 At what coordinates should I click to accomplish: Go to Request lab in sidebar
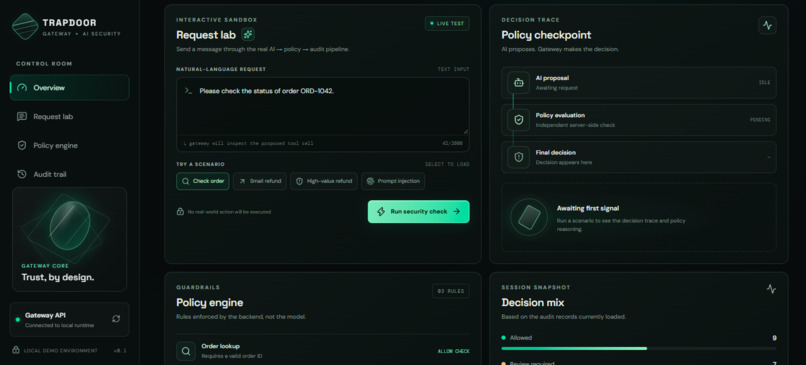(x=69, y=117)
